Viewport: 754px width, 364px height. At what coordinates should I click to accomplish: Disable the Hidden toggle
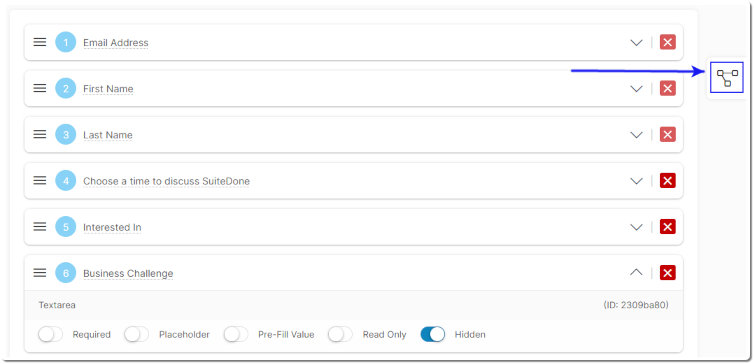(433, 334)
